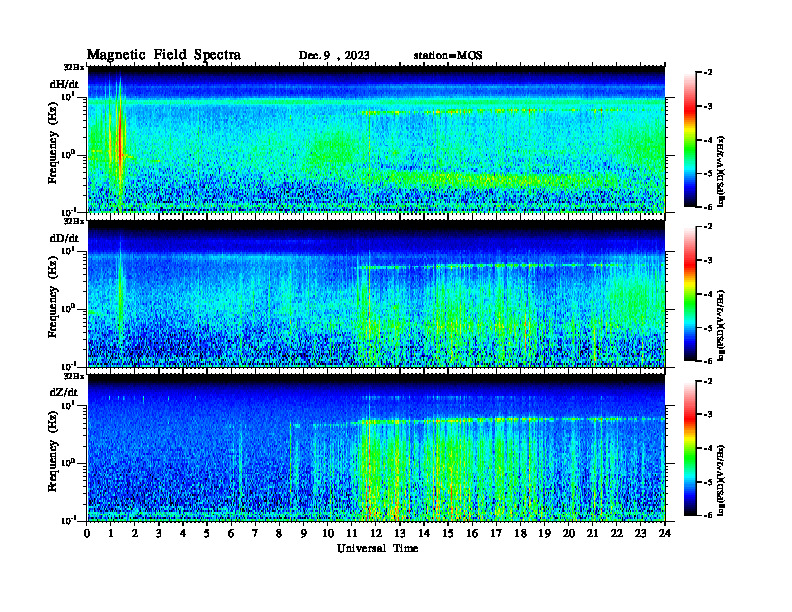This screenshot has width=792, height=612.
Task: Click hour 0 on the Universal Time axis
Action: click(x=87, y=533)
